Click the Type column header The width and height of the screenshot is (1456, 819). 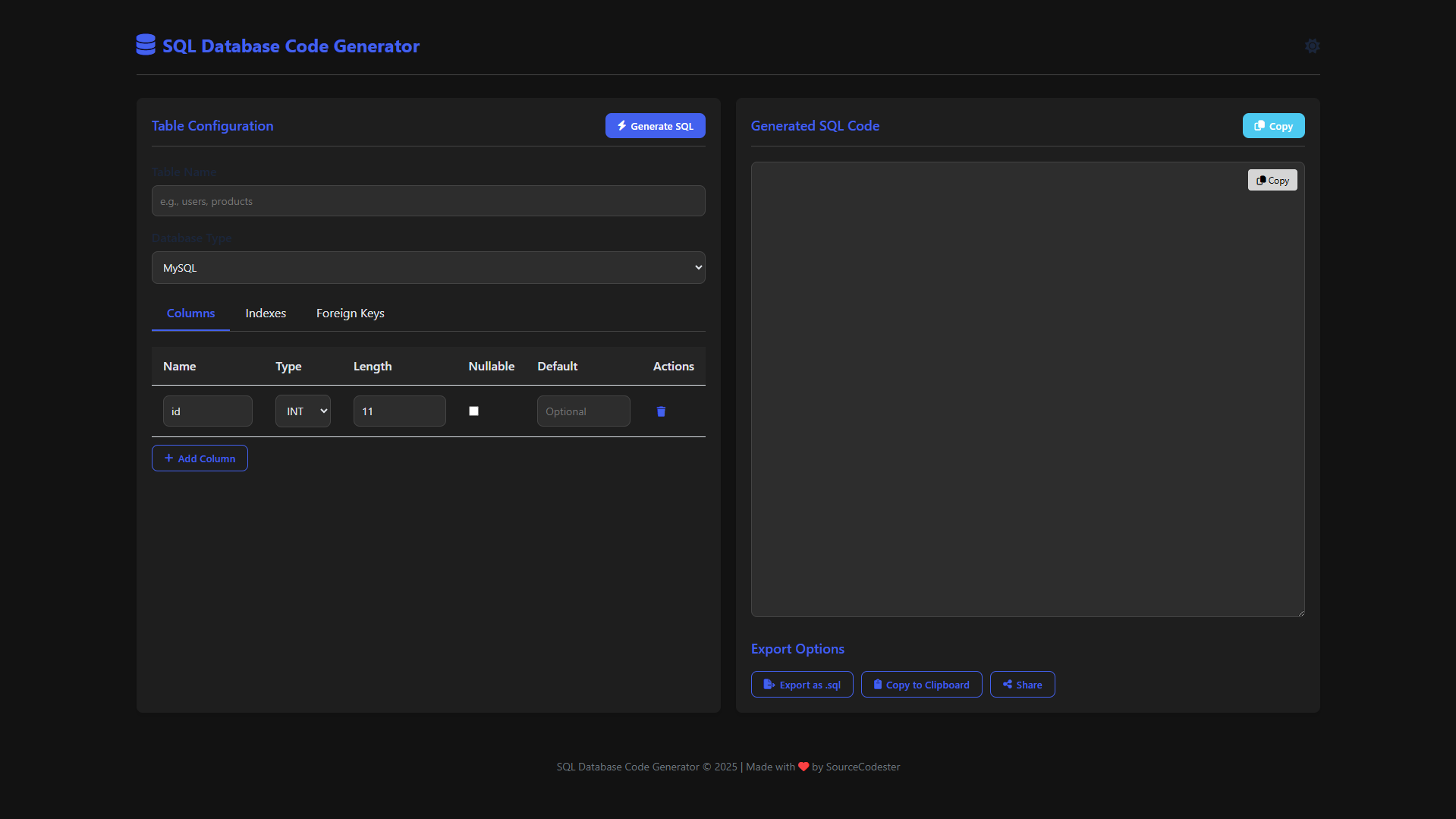click(x=288, y=367)
